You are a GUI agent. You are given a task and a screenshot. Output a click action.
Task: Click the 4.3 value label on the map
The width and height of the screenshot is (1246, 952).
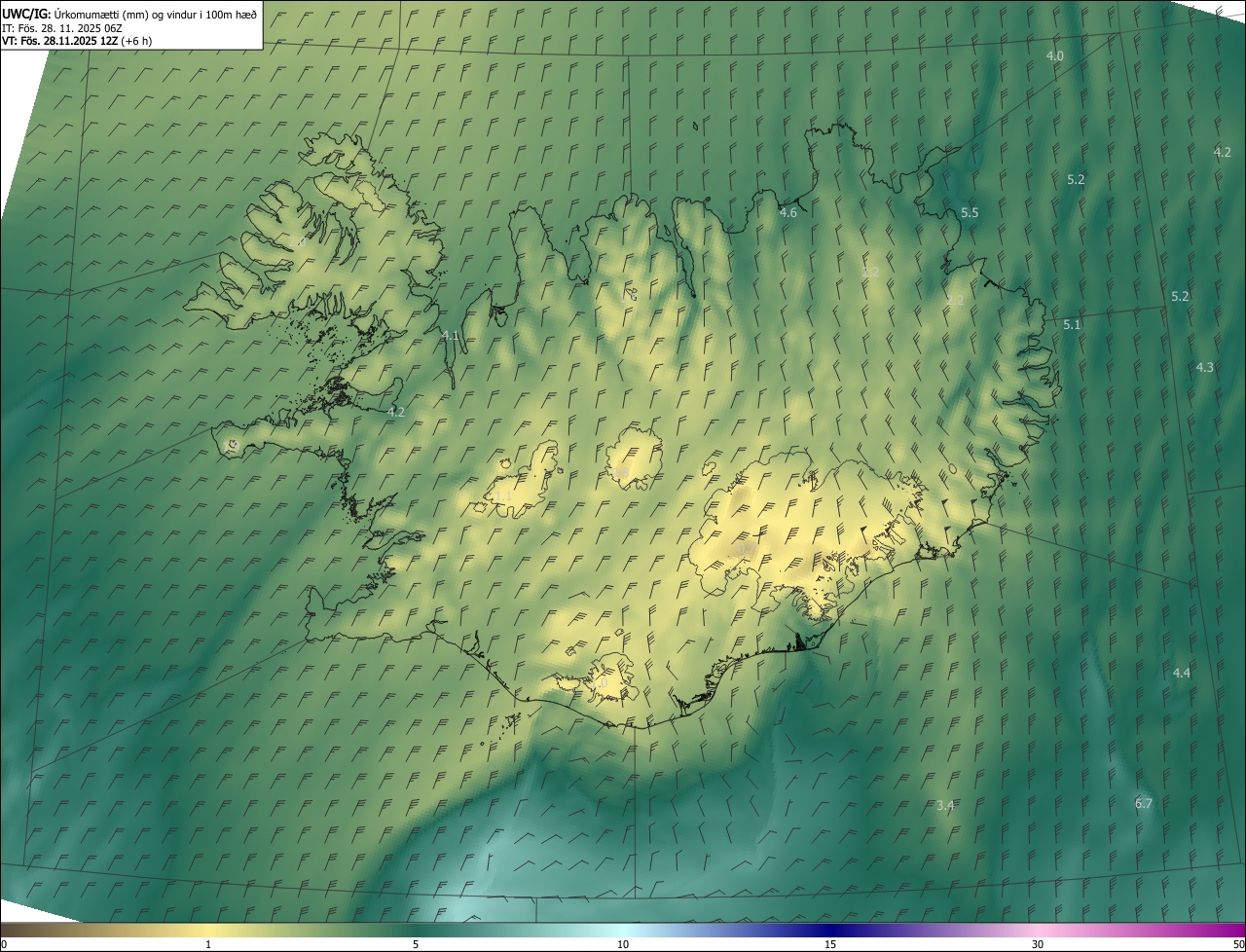click(x=1205, y=367)
